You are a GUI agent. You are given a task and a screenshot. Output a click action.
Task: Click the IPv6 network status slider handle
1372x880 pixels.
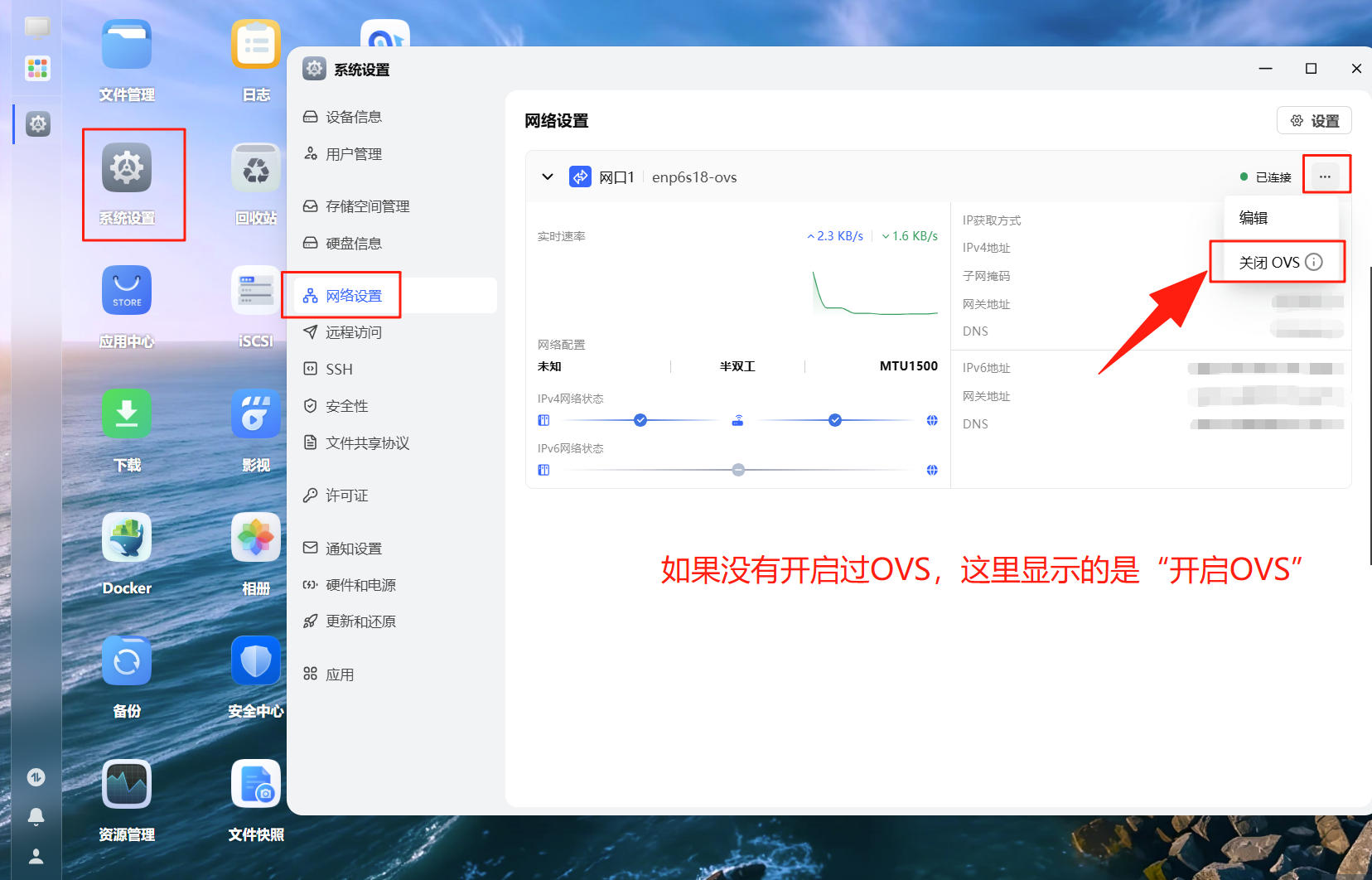point(737,469)
